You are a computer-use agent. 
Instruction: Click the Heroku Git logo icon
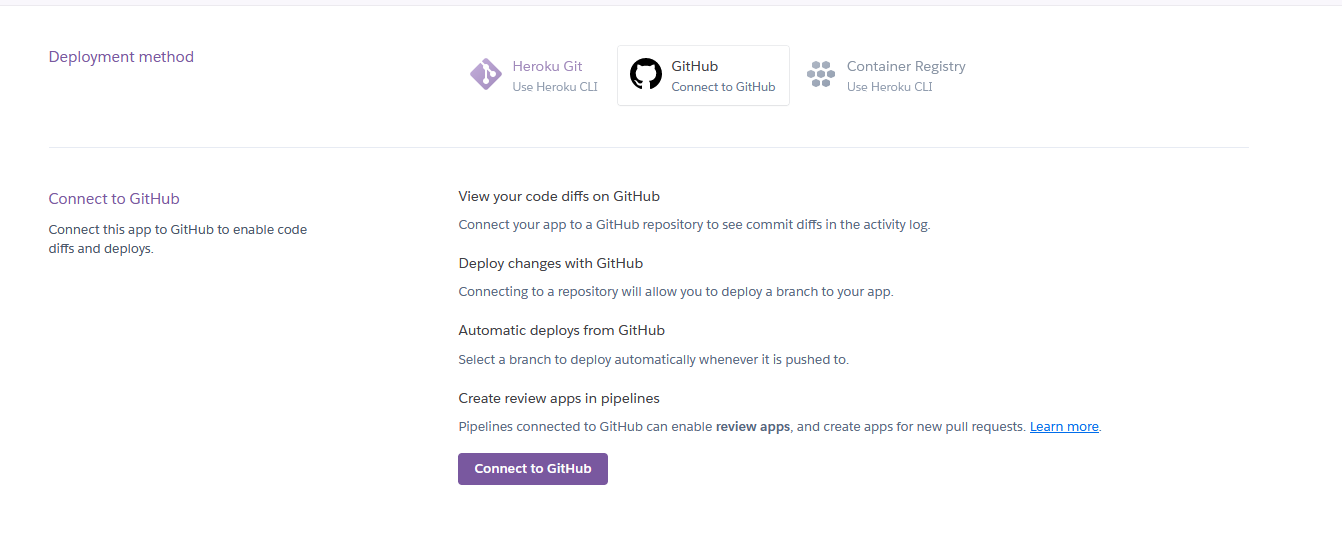pos(486,75)
